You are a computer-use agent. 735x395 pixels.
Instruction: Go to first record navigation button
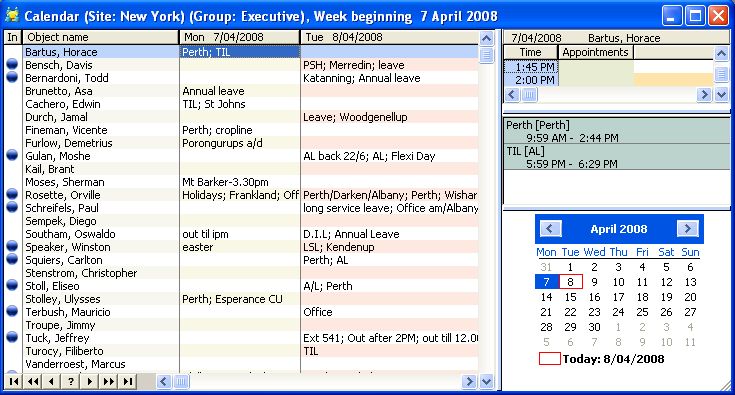14,381
